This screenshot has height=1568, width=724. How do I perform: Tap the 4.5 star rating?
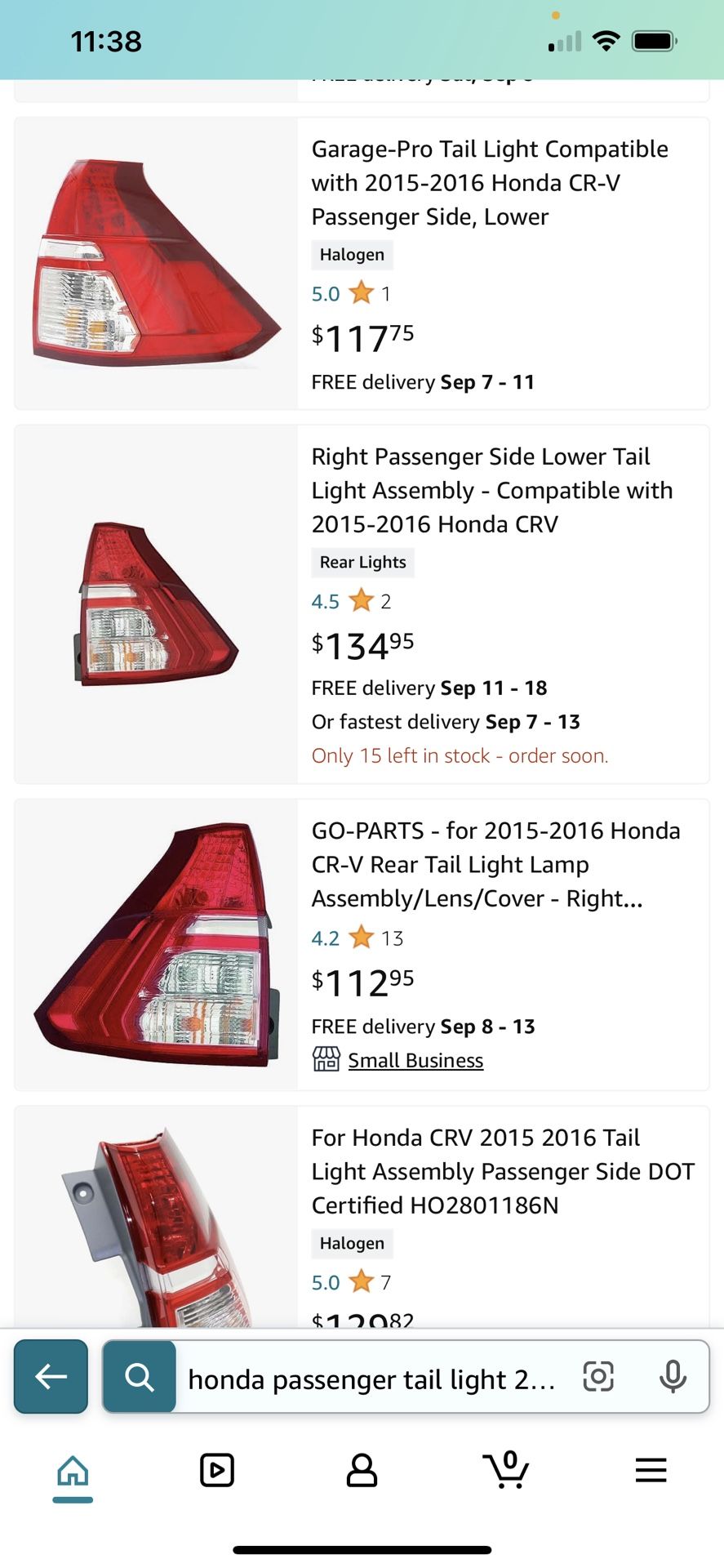[x=343, y=602]
